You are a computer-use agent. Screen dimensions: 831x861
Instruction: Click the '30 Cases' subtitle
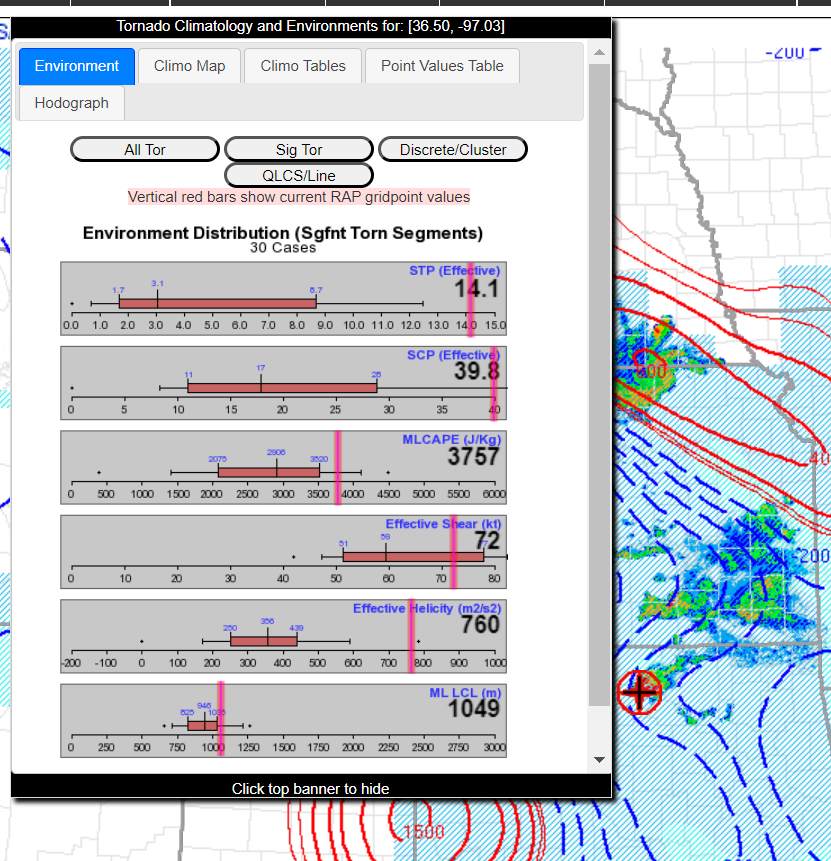point(283,248)
